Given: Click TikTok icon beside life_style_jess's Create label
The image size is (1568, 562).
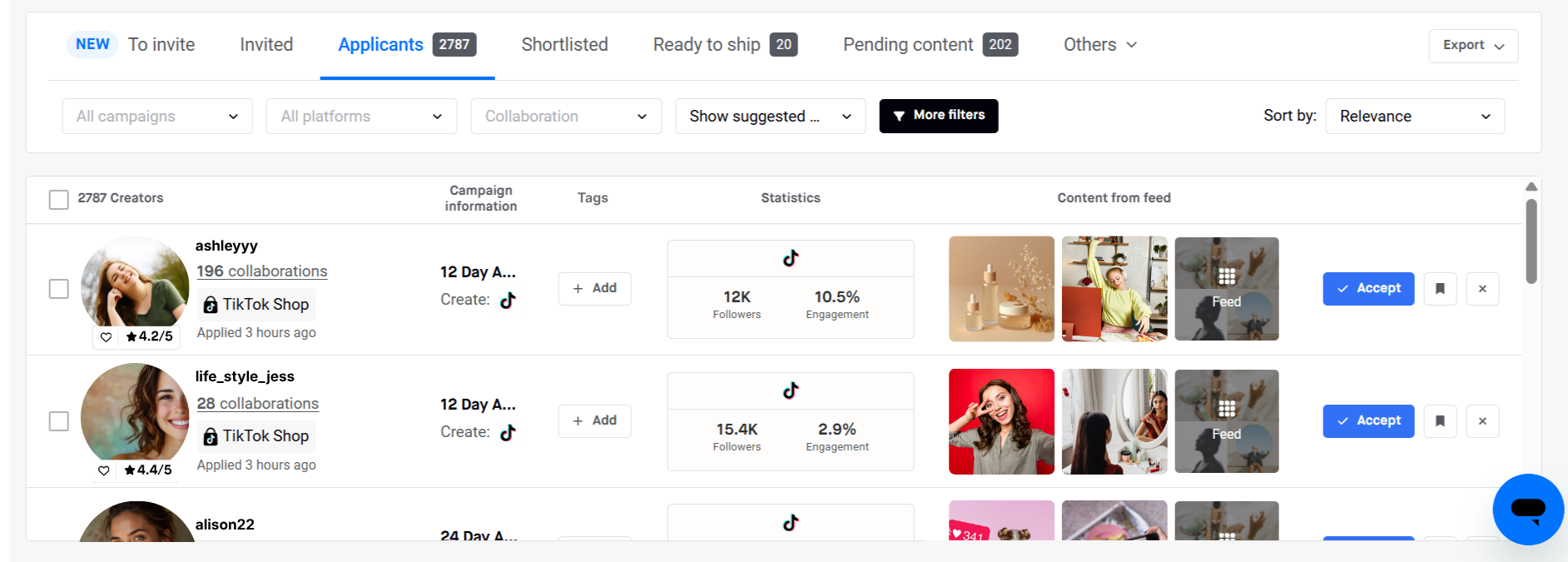Looking at the screenshot, I should coord(508,433).
